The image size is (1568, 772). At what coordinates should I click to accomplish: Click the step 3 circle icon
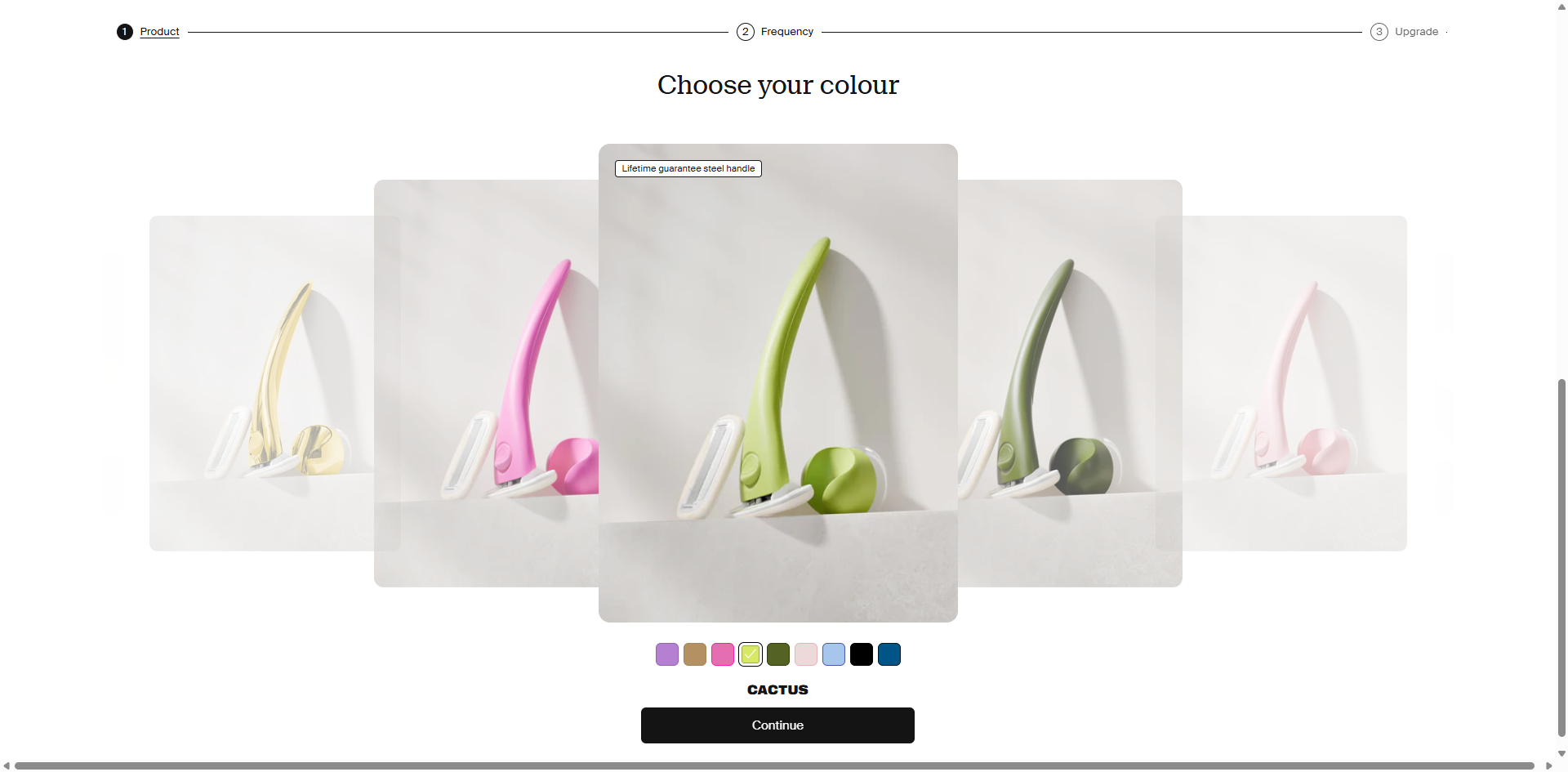click(x=1379, y=32)
